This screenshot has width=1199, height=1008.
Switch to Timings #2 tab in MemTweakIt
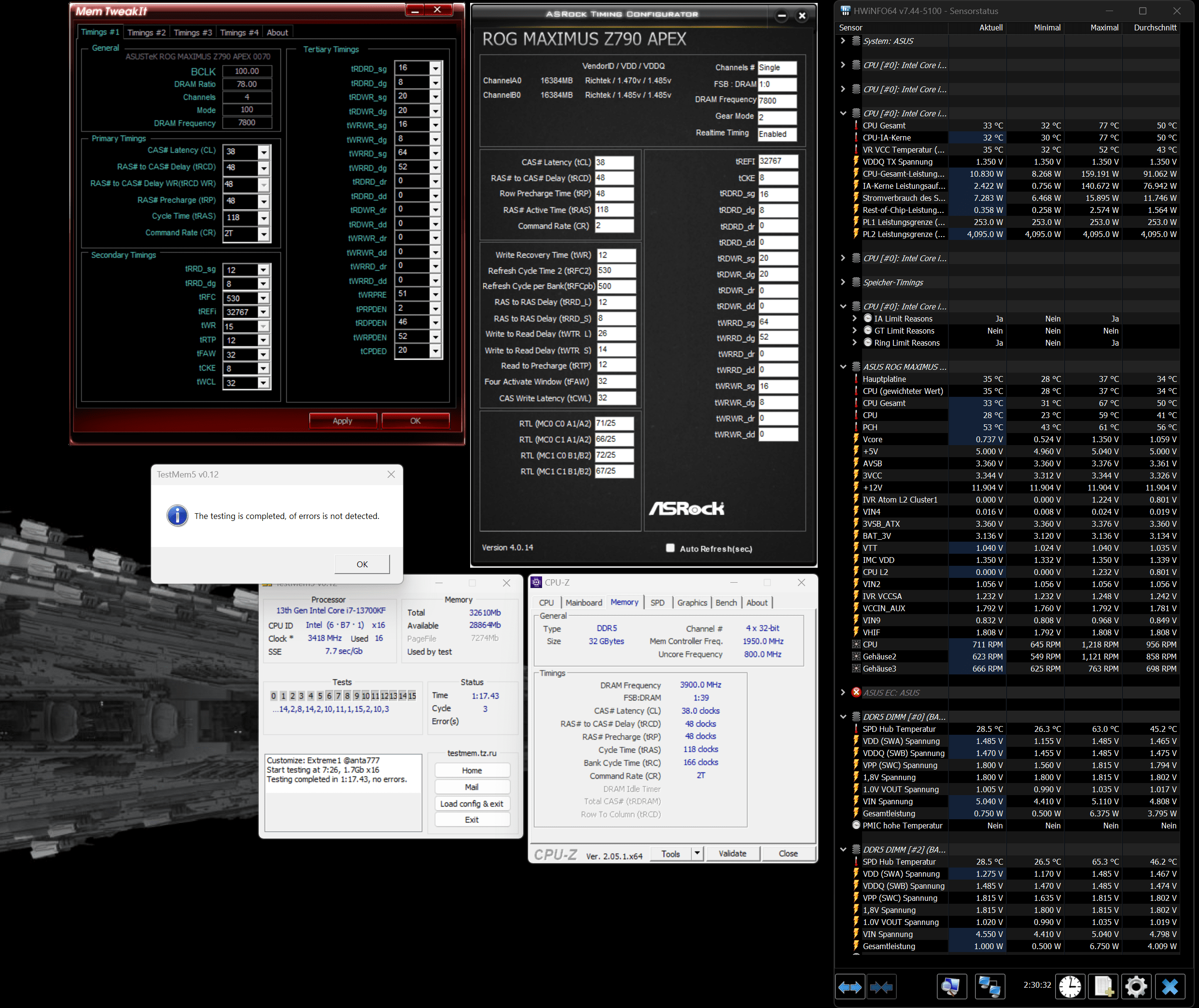click(x=146, y=32)
